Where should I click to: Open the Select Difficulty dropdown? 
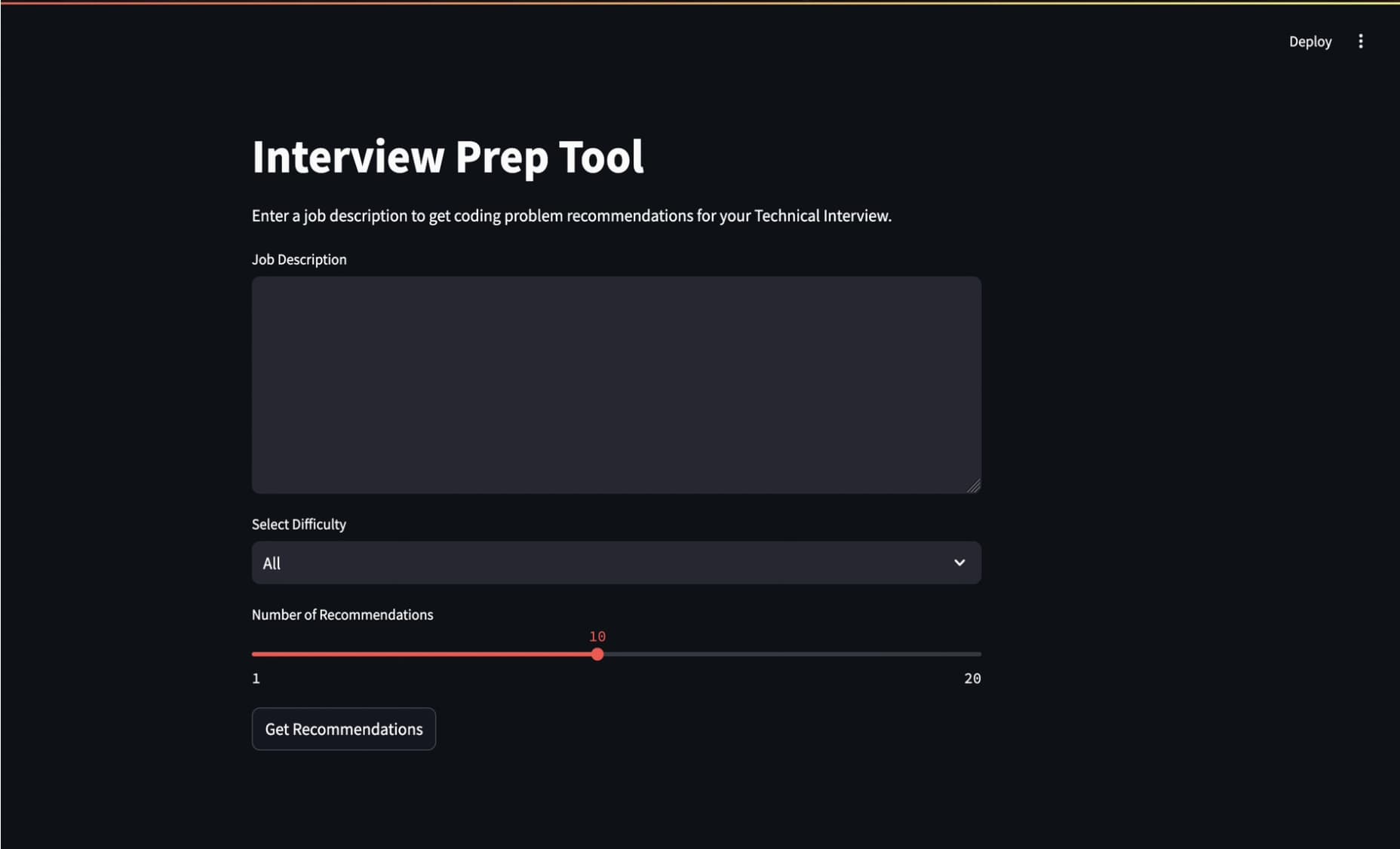(x=616, y=562)
